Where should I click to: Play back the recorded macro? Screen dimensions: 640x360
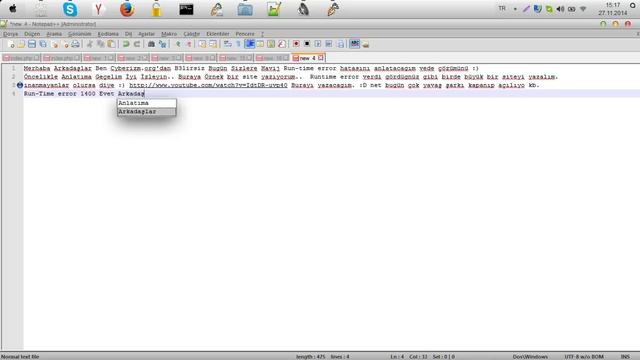[x=318, y=44]
